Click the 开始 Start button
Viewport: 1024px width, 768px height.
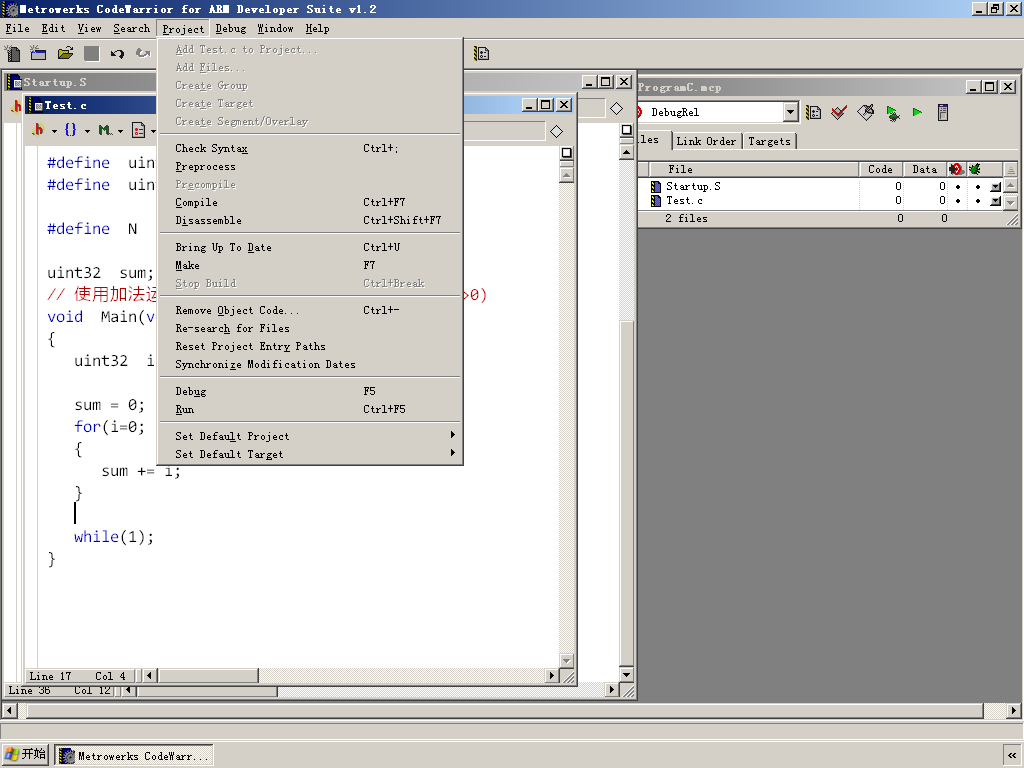click(25, 755)
